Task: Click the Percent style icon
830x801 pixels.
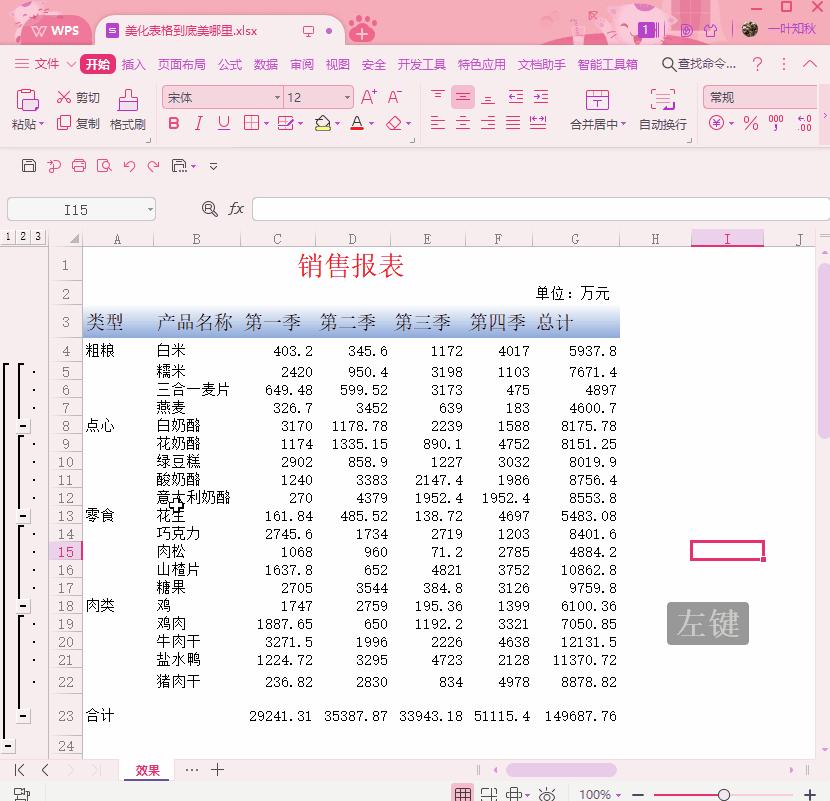Action: (x=748, y=123)
